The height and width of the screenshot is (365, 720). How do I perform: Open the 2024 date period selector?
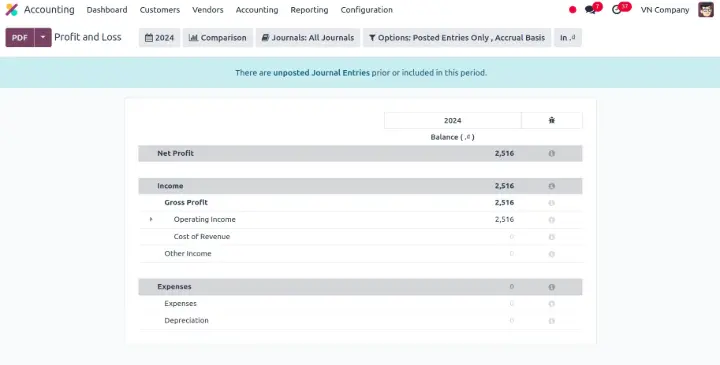159,38
